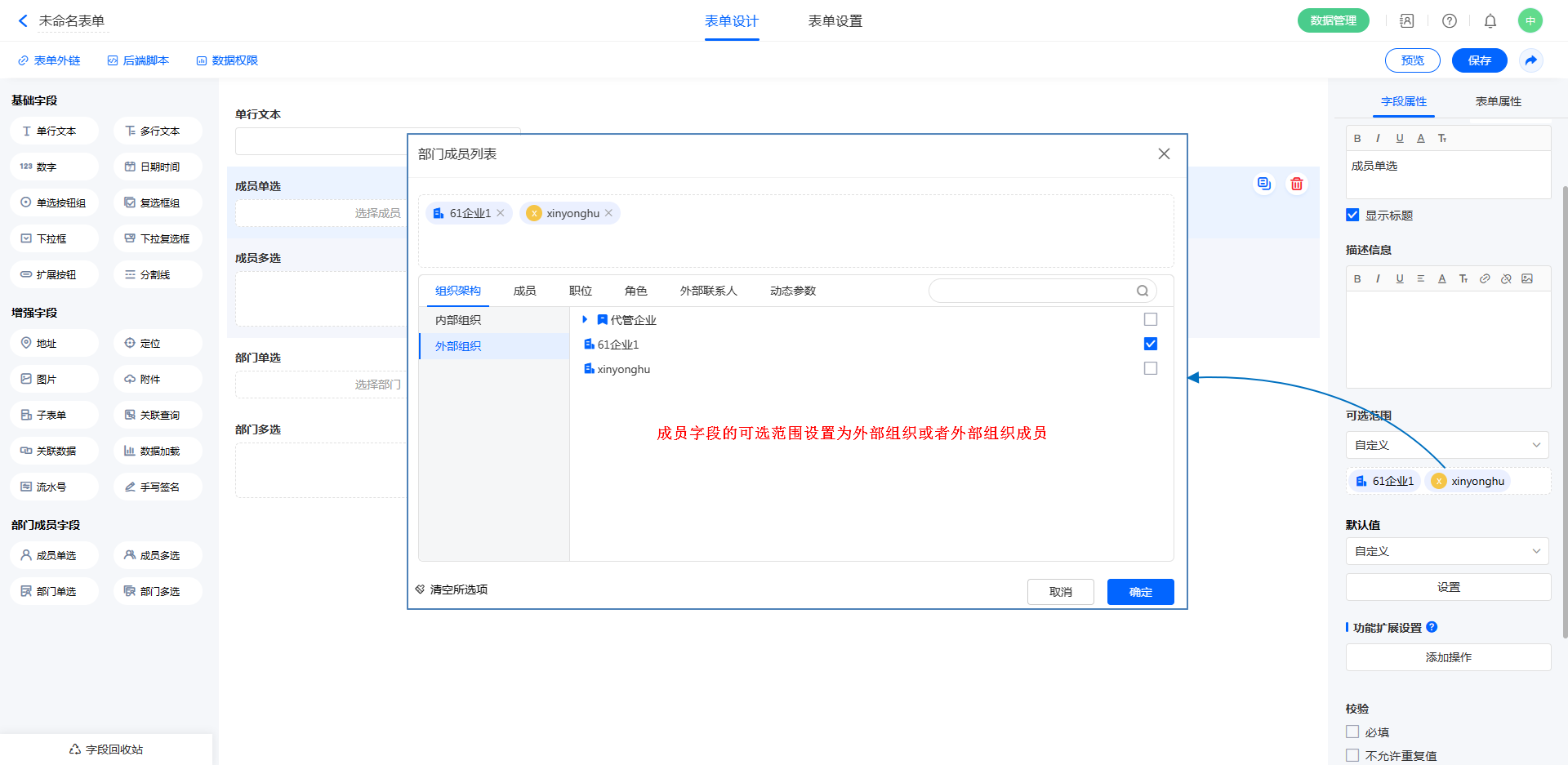Viewport: 1568px width, 765px height.
Task: Go back using the arrow beside 未命名表单
Action: (x=23, y=20)
